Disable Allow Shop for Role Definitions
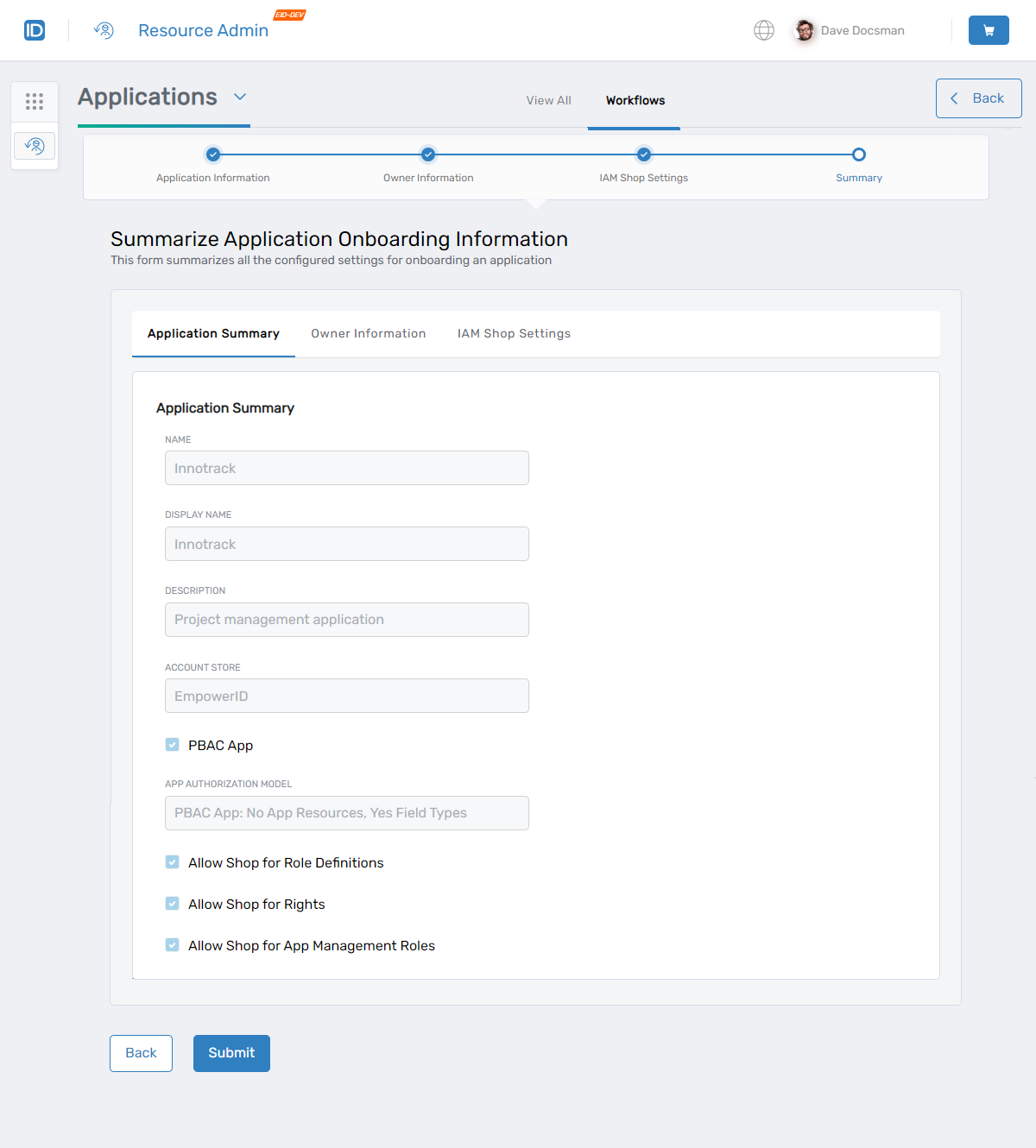This screenshot has height=1148, width=1036. pyautogui.click(x=172, y=861)
